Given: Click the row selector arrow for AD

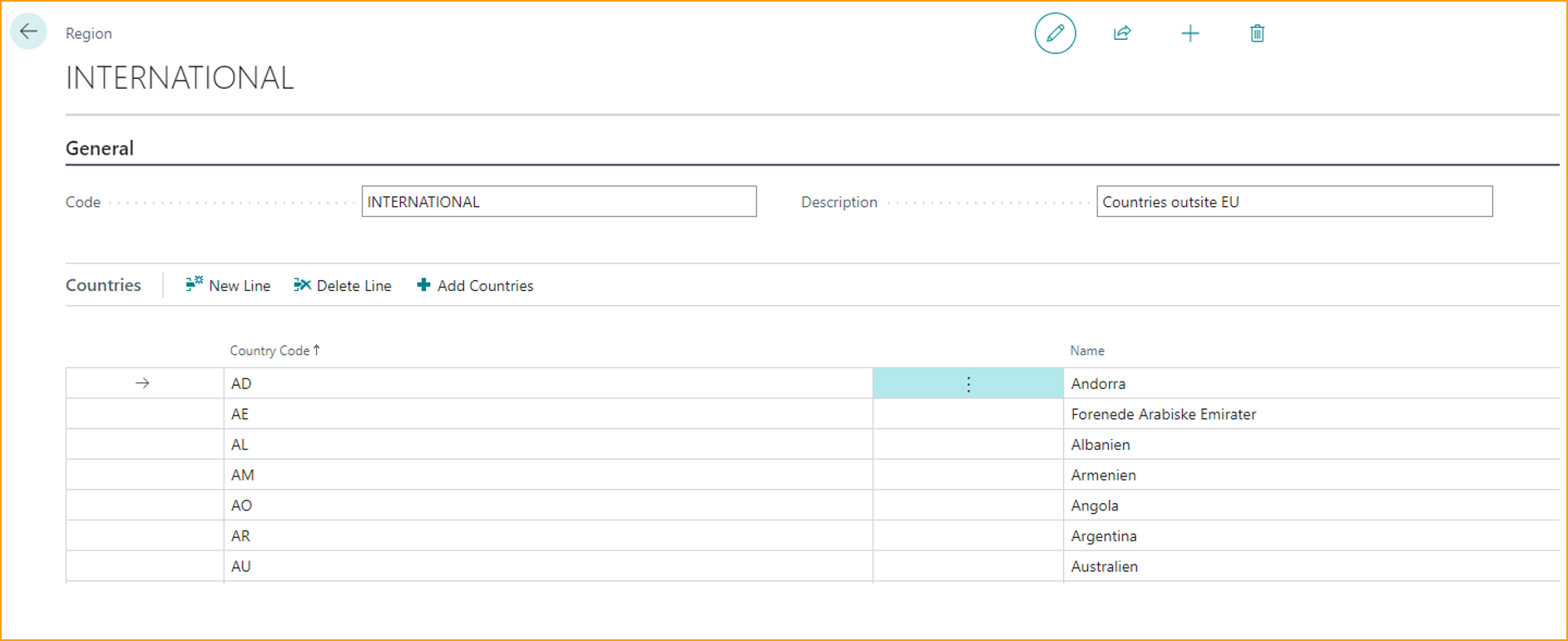Looking at the screenshot, I should [x=142, y=383].
